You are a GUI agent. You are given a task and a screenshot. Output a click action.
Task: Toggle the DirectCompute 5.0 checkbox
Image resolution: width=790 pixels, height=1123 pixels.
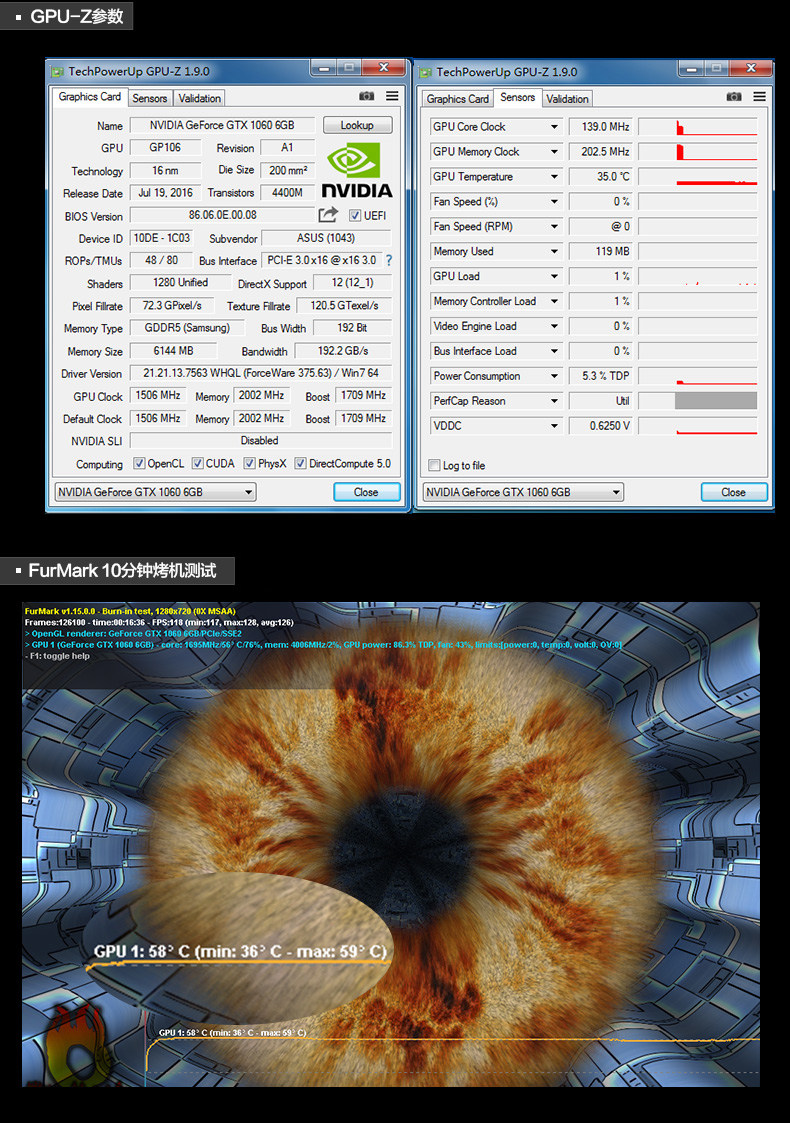click(x=301, y=463)
